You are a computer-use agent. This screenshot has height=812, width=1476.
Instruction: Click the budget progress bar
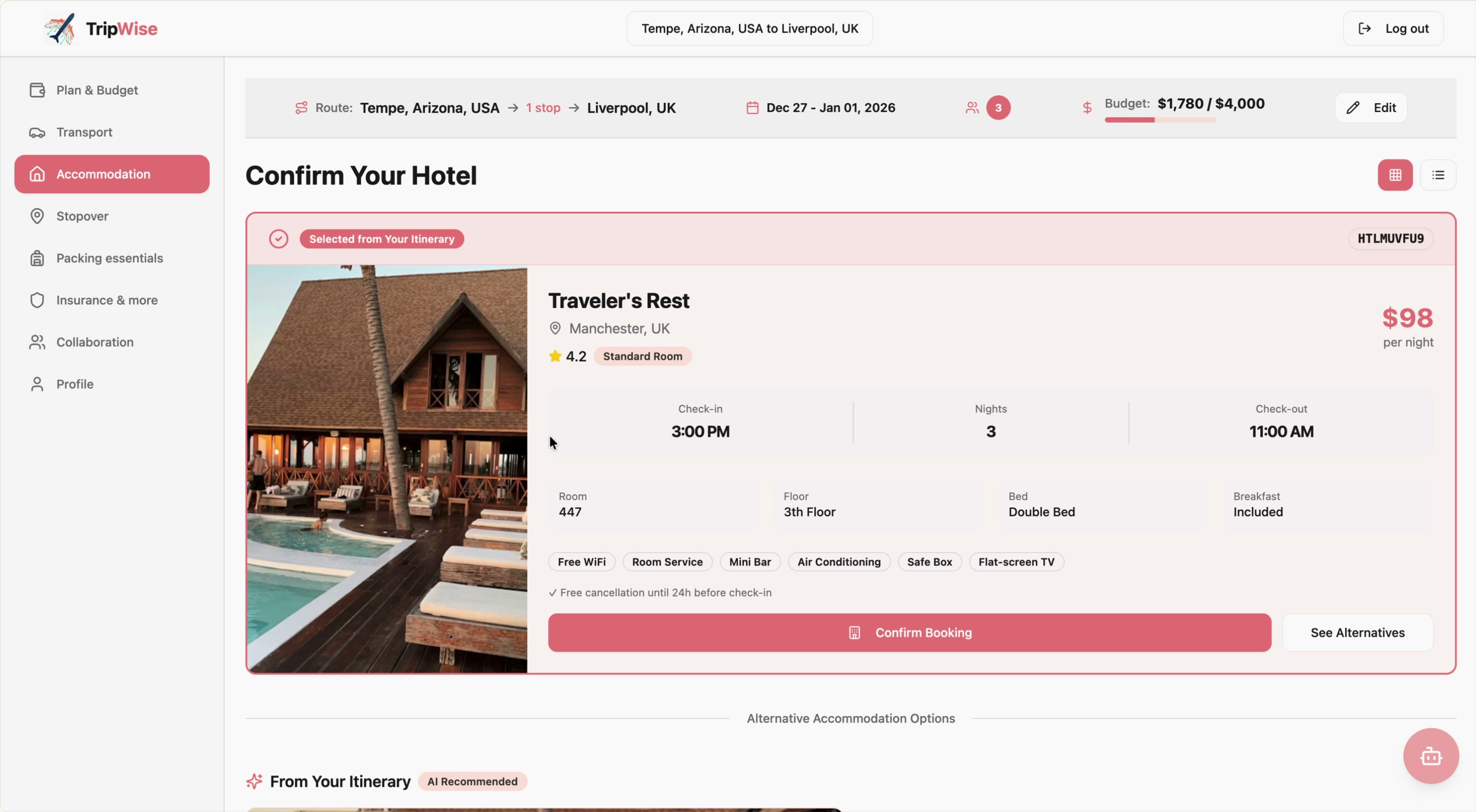1160,120
